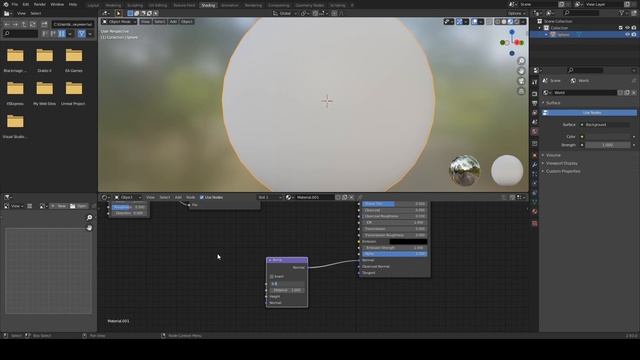This screenshot has height=360, width=640.
Task: Hide the Collection in outliner viewport
Action: 627,28
